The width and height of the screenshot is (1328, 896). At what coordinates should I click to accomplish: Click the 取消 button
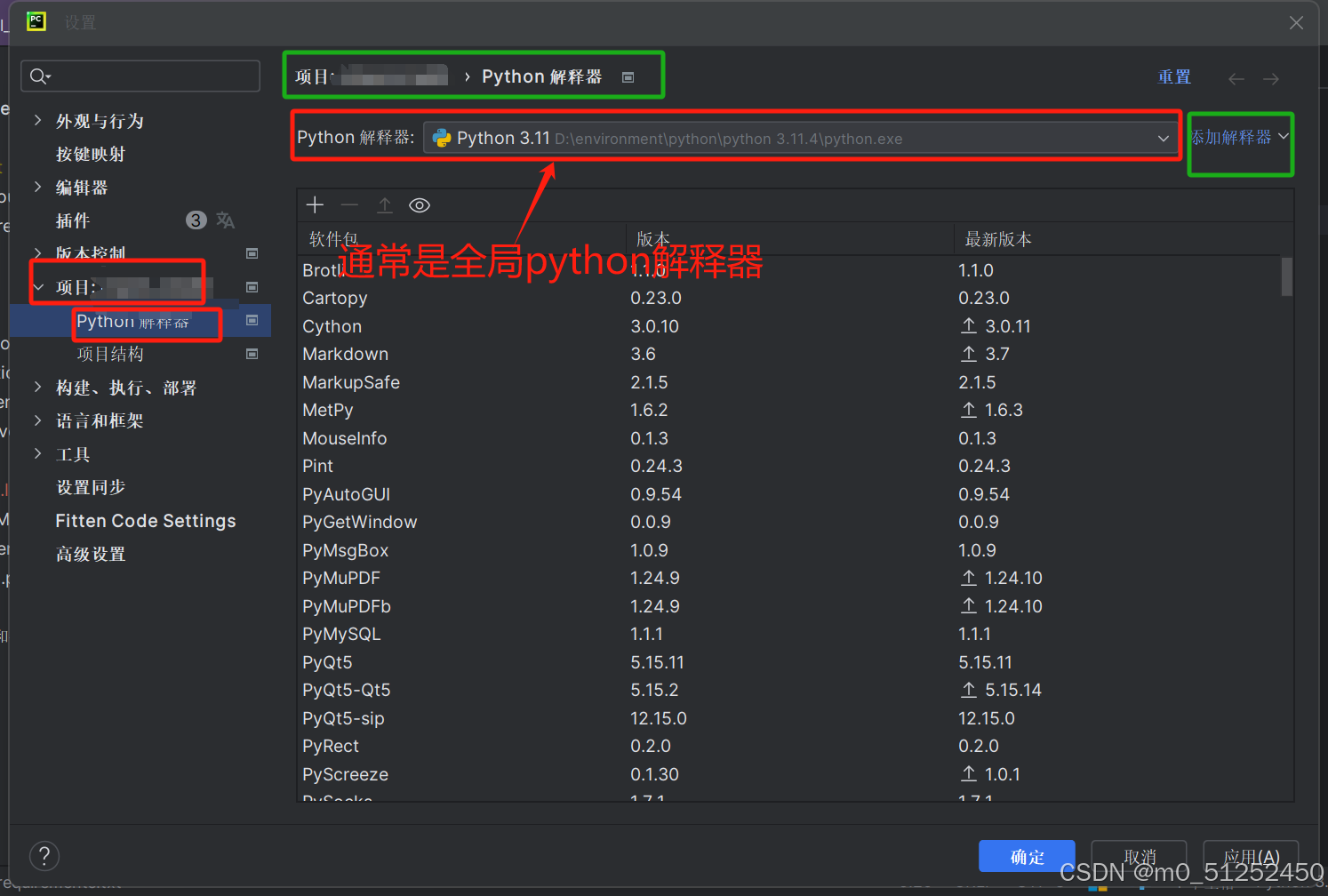[x=1139, y=857]
